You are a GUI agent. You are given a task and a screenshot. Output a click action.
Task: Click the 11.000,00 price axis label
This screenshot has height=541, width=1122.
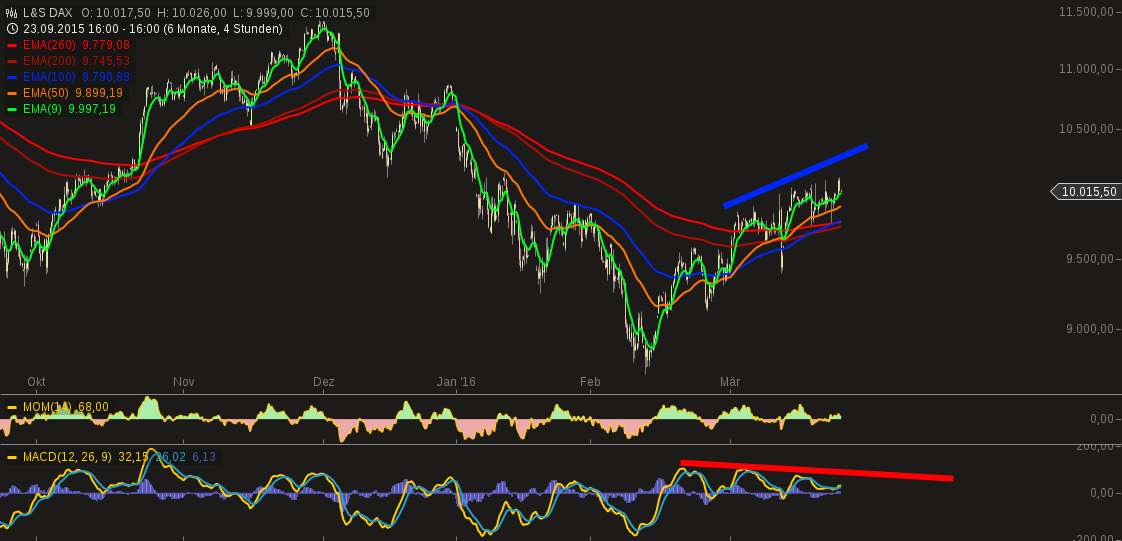click(1088, 69)
